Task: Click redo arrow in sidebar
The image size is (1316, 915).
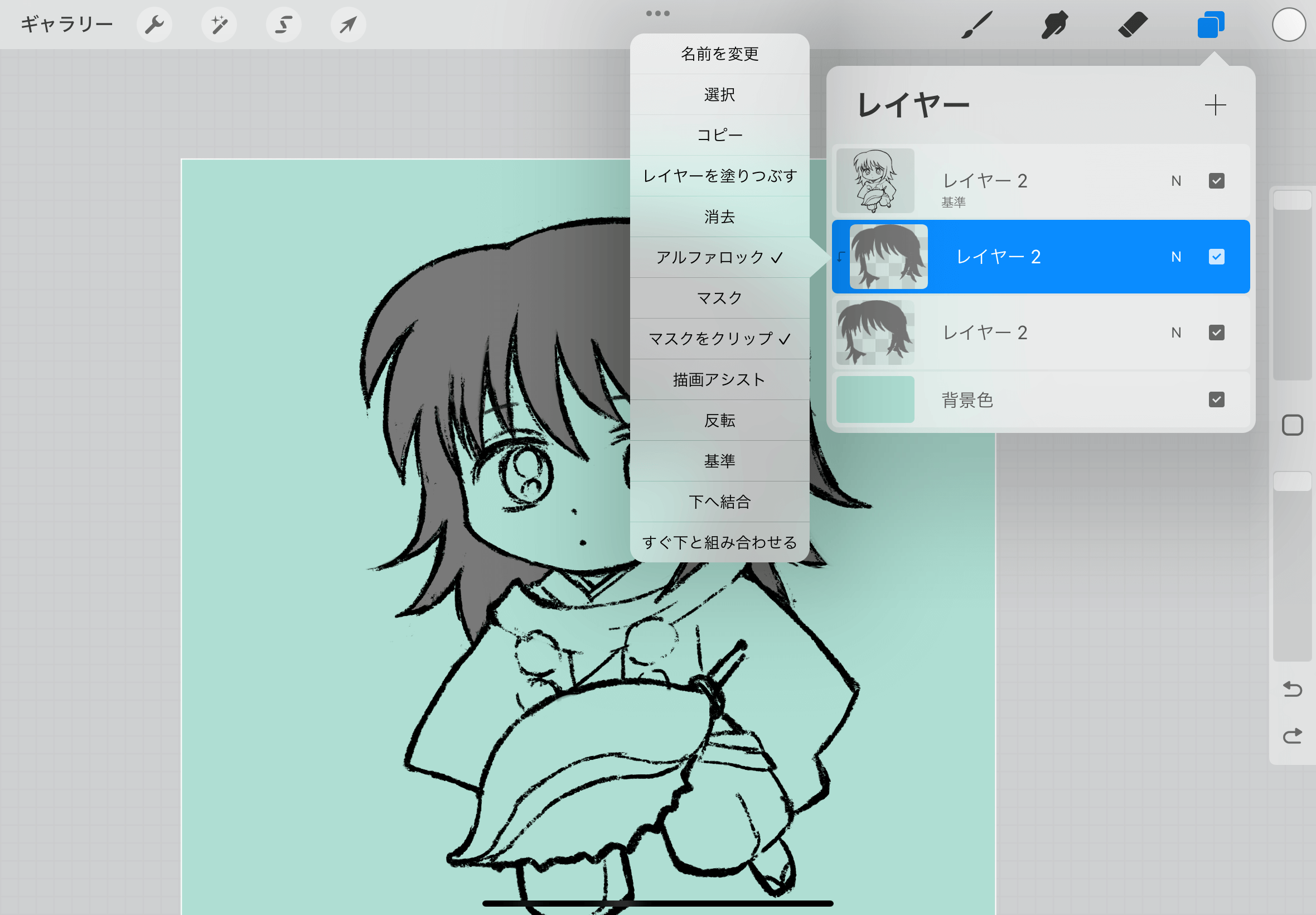Action: tap(1292, 735)
